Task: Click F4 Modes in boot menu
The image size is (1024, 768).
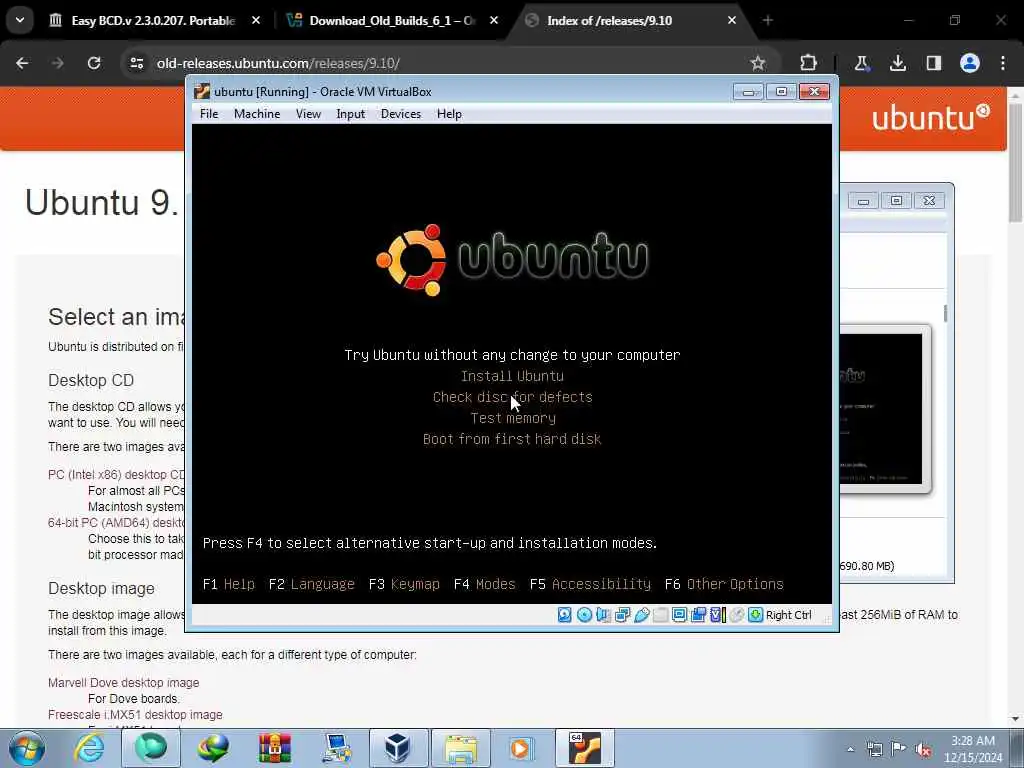Action: point(485,584)
